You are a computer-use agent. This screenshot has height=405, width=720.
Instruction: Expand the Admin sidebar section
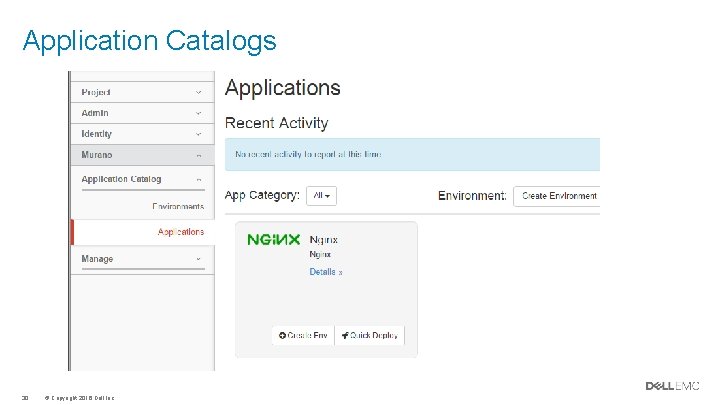(x=142, y=113)
